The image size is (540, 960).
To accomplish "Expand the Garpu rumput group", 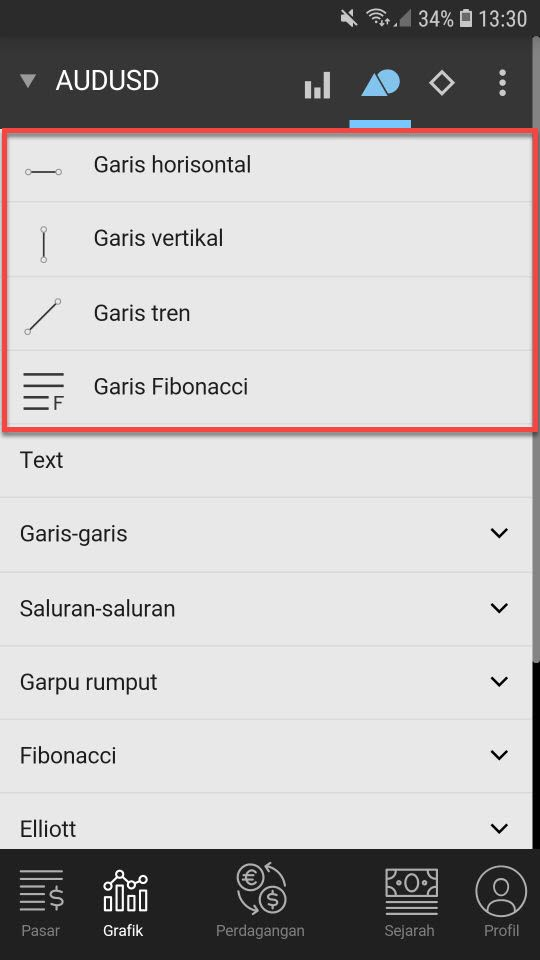I will pyautogui.click(x=266, y=682).
